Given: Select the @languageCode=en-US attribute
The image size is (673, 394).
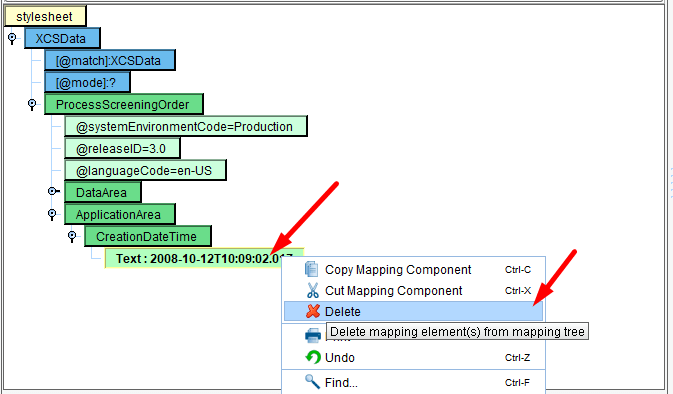Looking at the screenshot, I should coord(145,170).
